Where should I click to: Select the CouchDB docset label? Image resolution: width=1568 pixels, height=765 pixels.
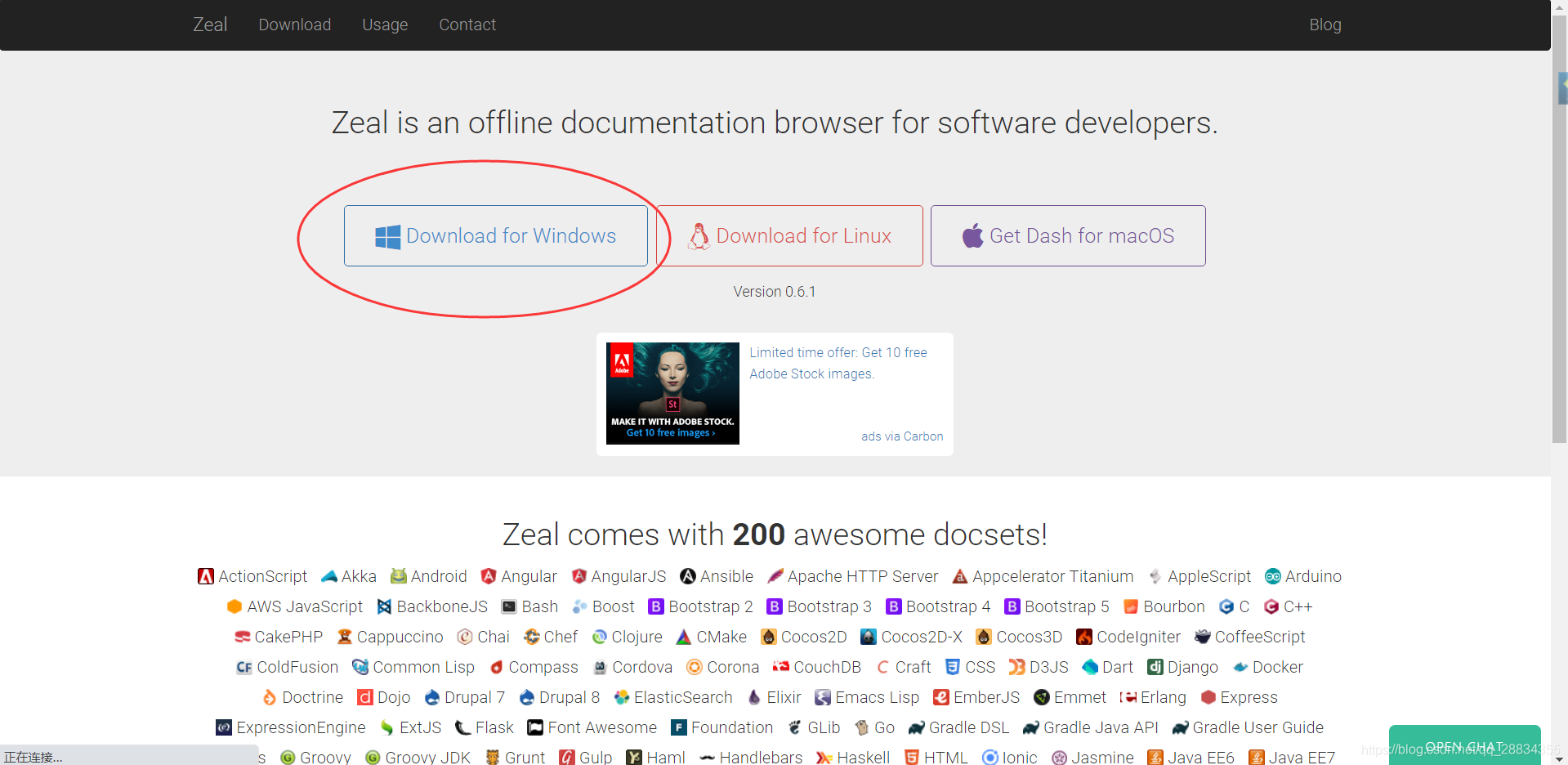point(828,667)
